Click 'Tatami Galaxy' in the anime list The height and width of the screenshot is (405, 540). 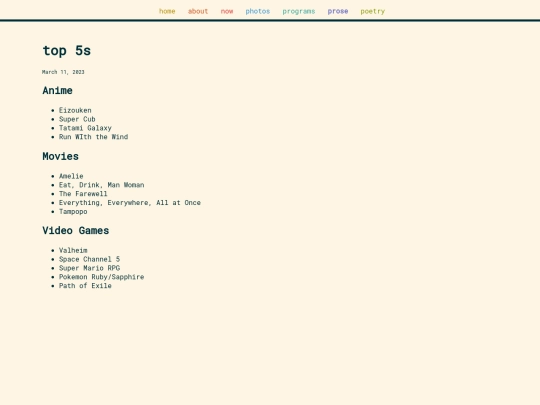85,128
